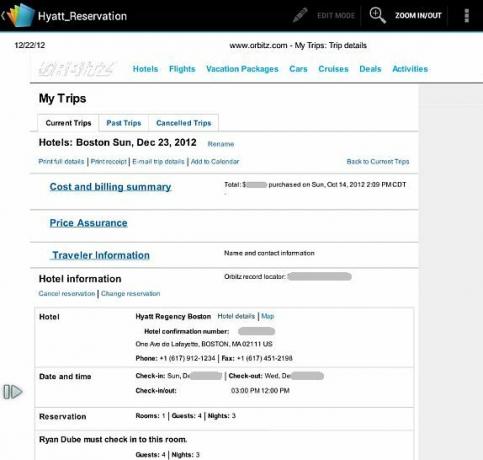The width and height of the screenshot is (483, 460).
Task: Open the three-dot overflow menu
Action: (x=466, y=16)
